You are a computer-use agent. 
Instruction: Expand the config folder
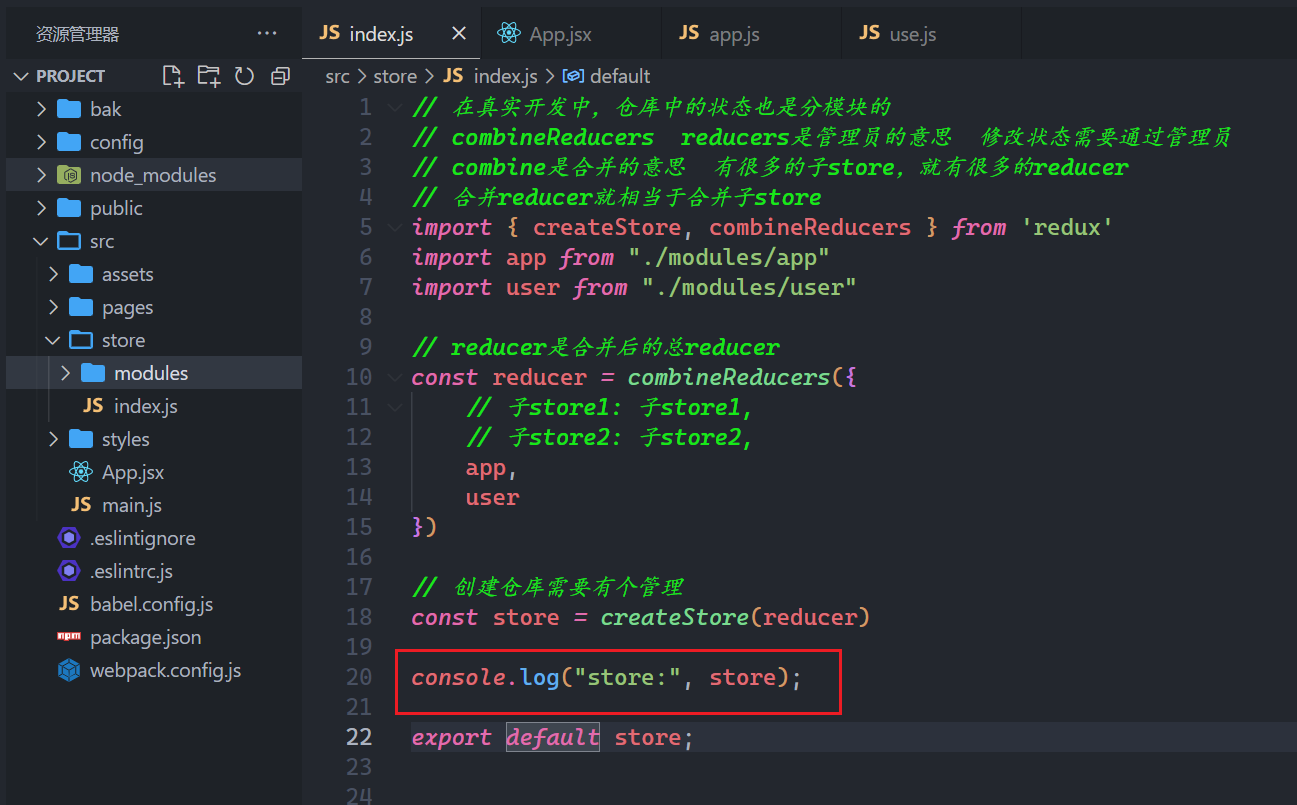(41, 142)
